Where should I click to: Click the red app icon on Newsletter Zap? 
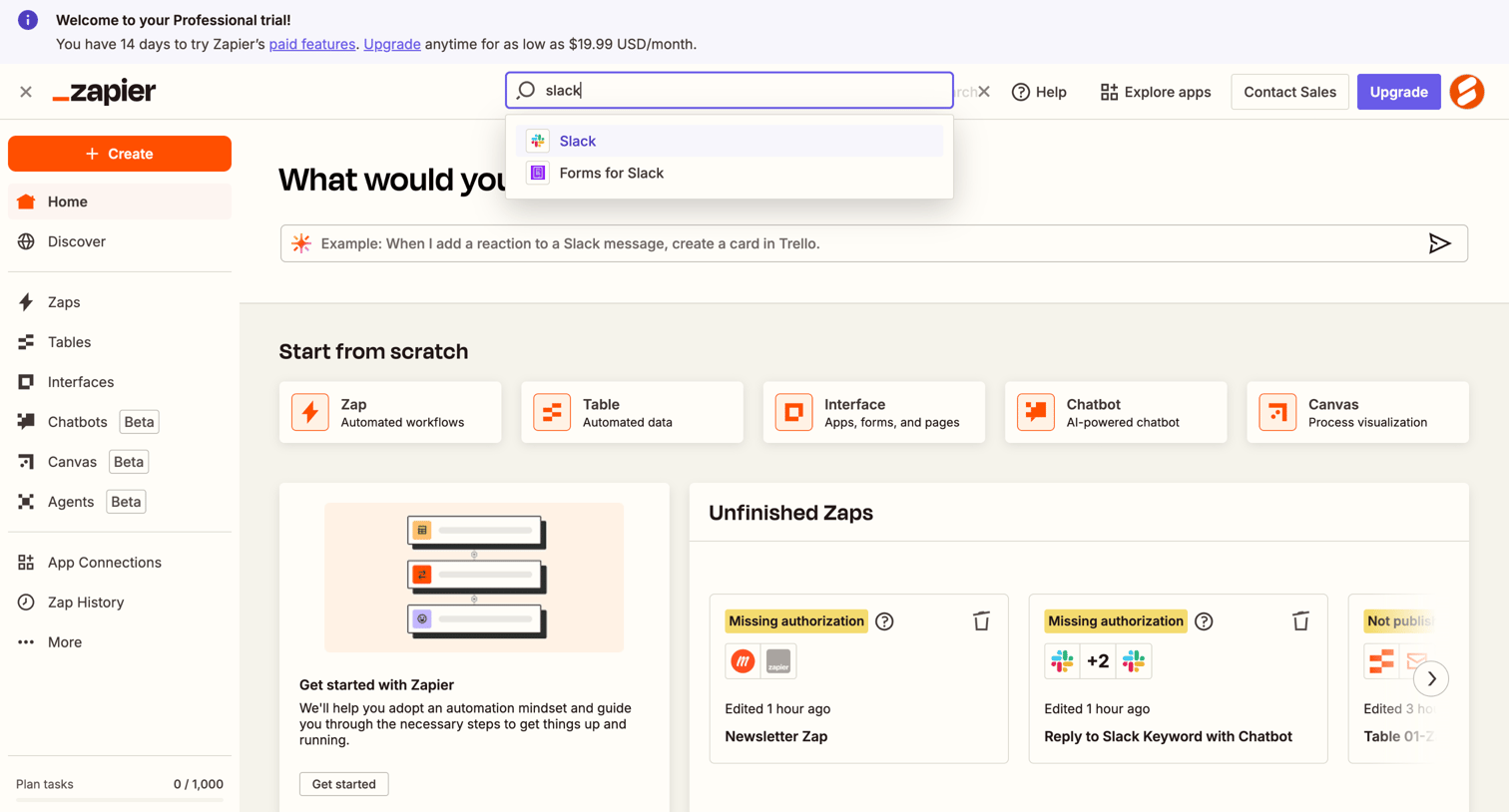(743, 661)
